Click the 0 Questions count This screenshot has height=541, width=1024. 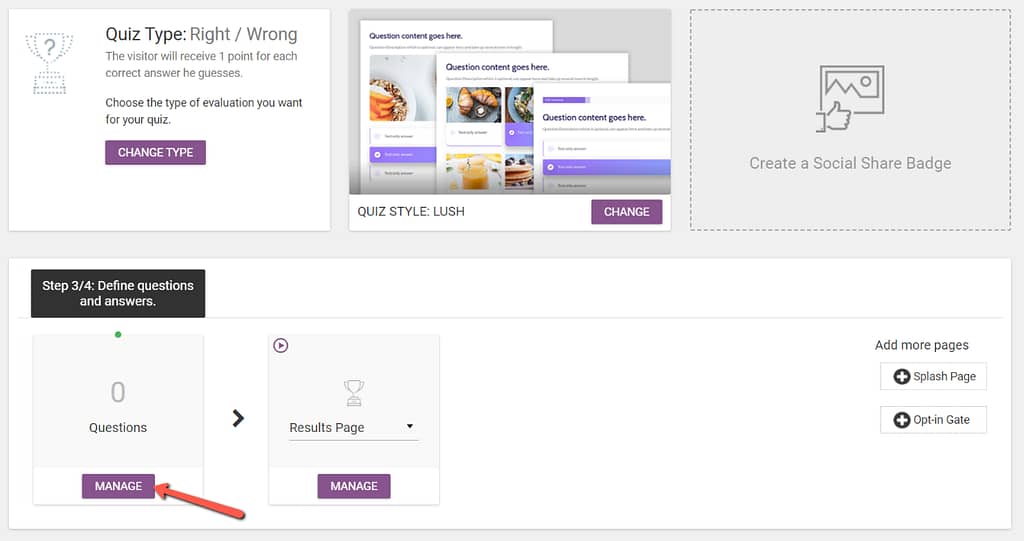pyautogui.click(x=118, y=392)
